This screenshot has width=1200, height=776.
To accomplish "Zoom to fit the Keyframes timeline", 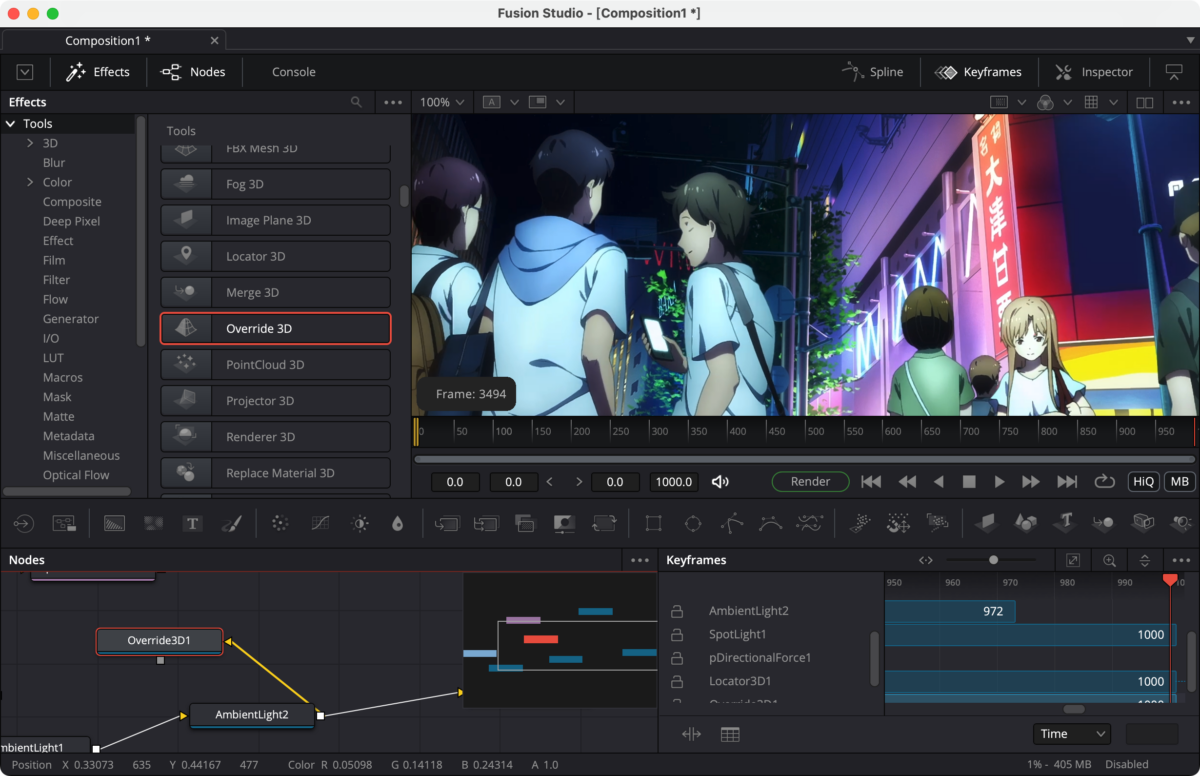I will pos(1073,560).
